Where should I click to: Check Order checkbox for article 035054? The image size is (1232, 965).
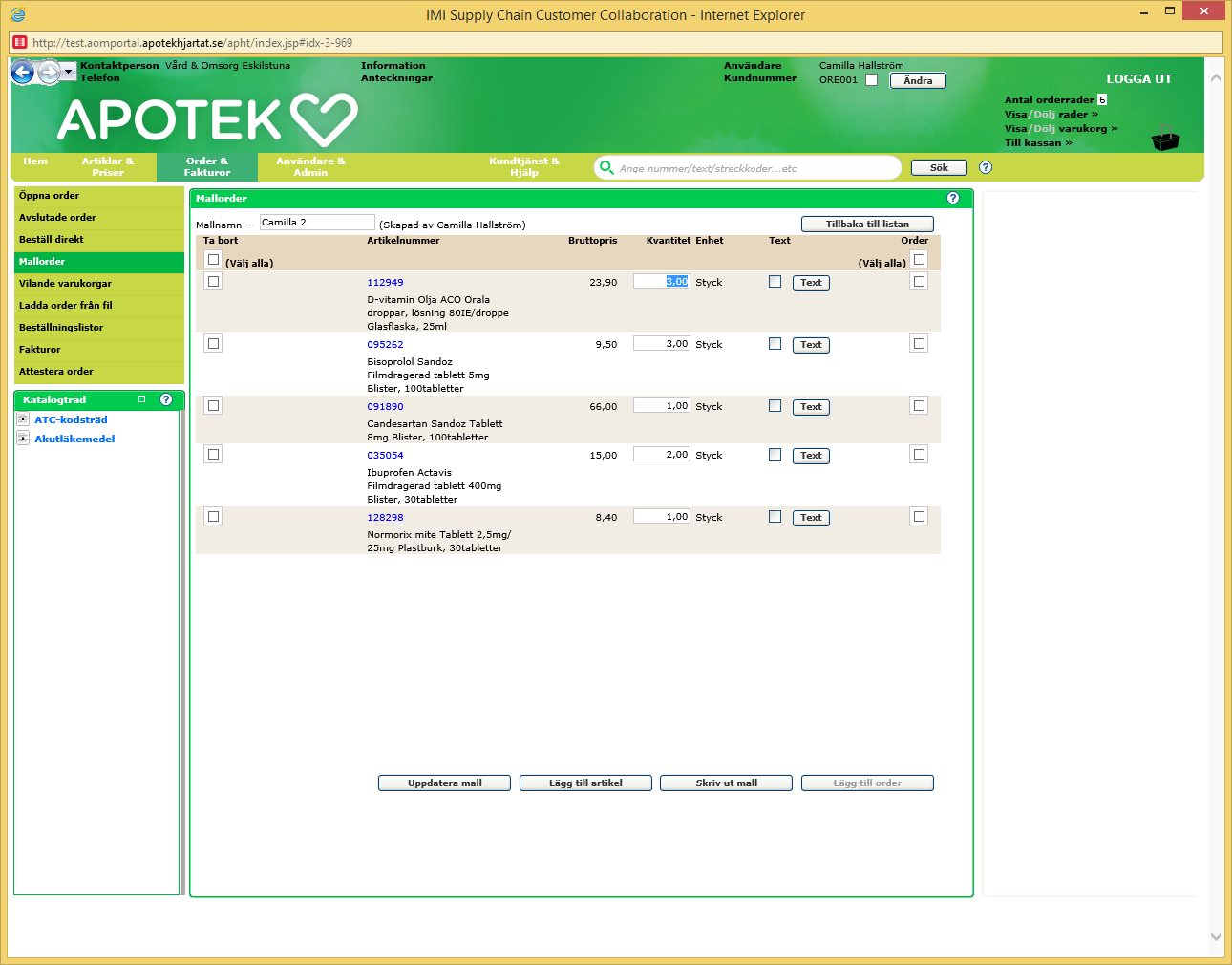click(x=919, y=454)
